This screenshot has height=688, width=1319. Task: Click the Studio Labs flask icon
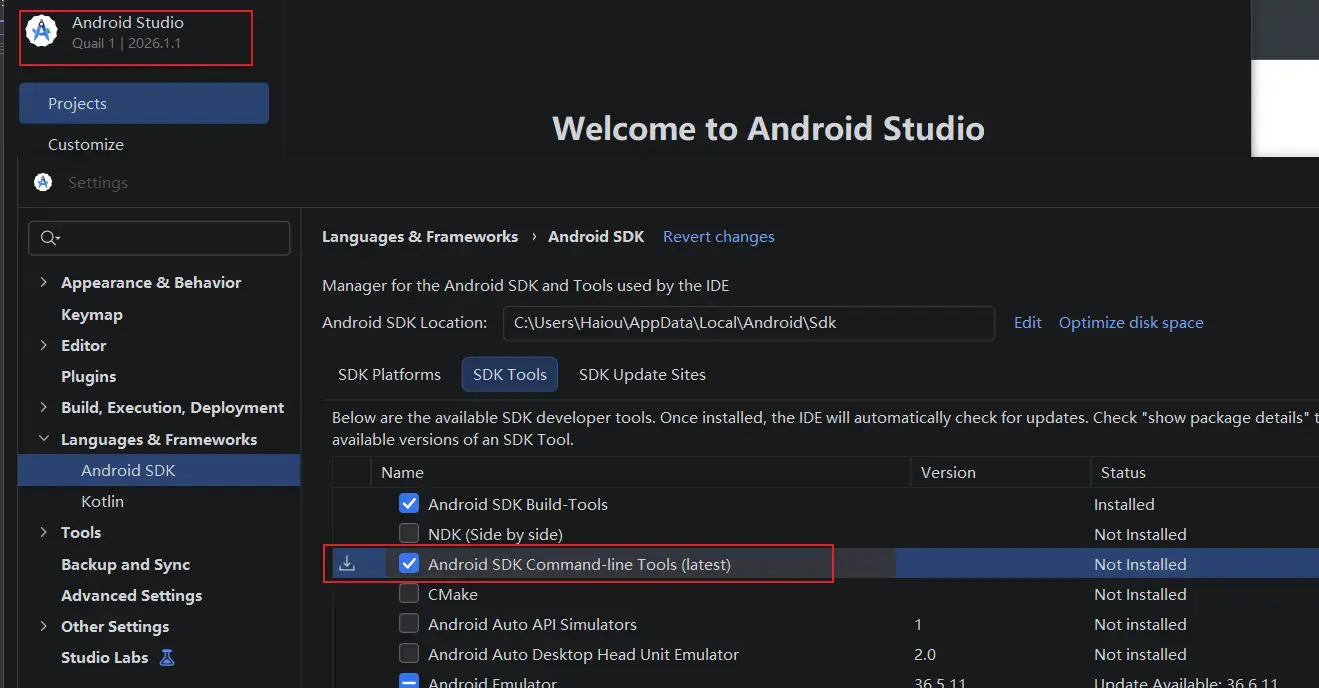[167, 657]
